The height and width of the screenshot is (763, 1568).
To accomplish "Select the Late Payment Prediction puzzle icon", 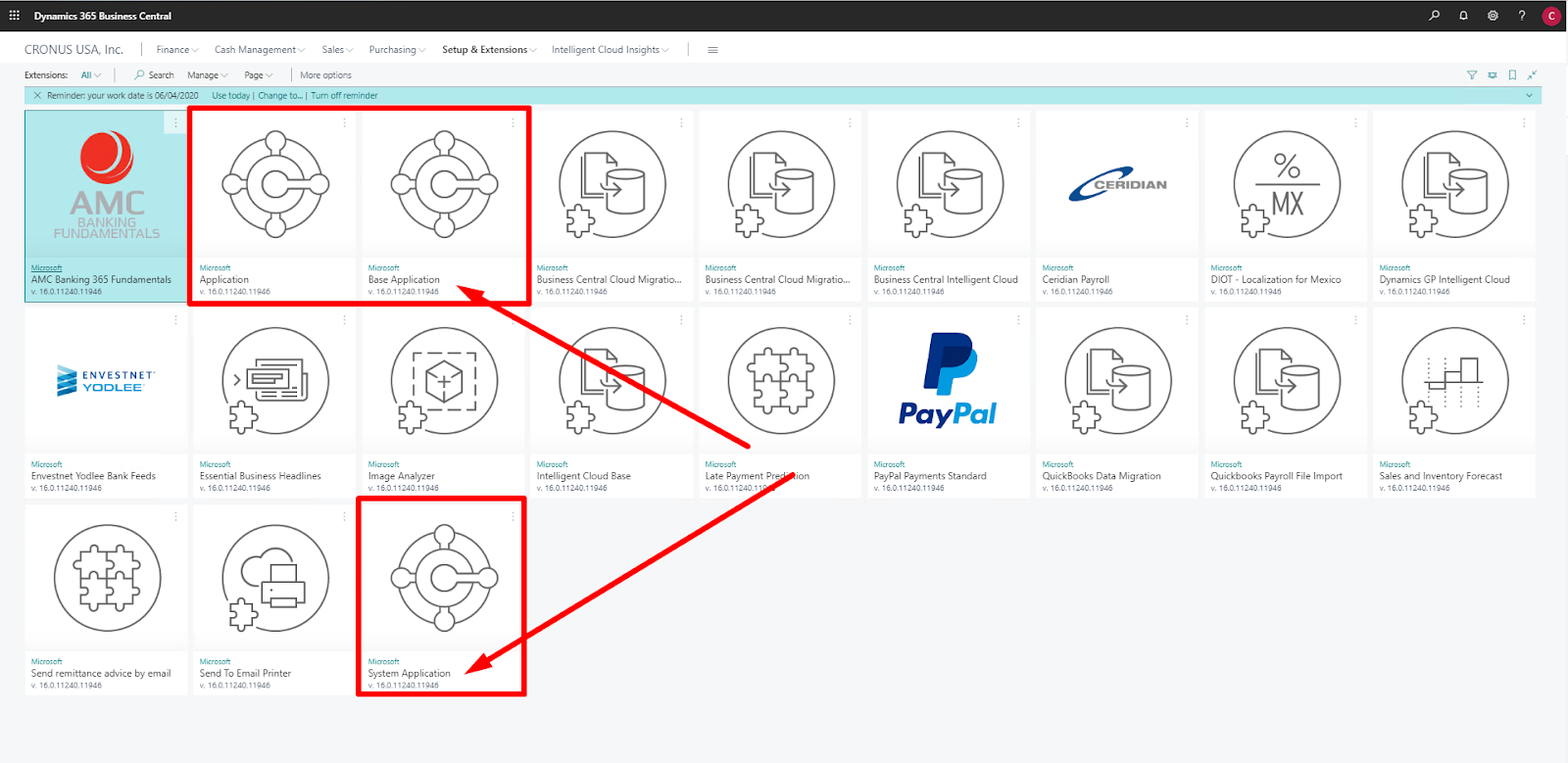I will (x=781, y=381).
